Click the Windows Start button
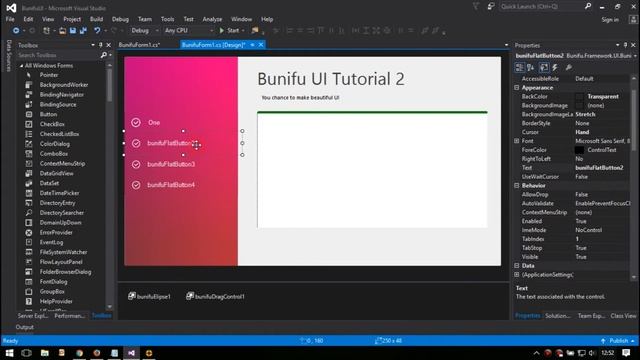This screenshot has width=640, height=360. tap(9, 353)
